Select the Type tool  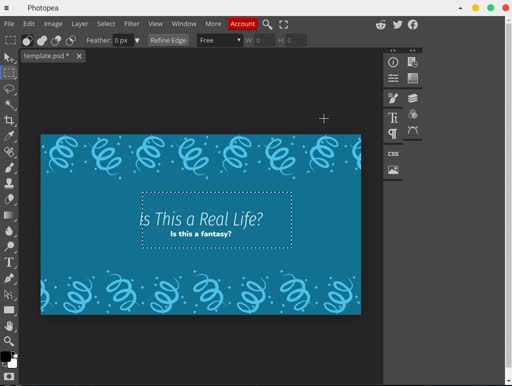(x=9, y=262)
